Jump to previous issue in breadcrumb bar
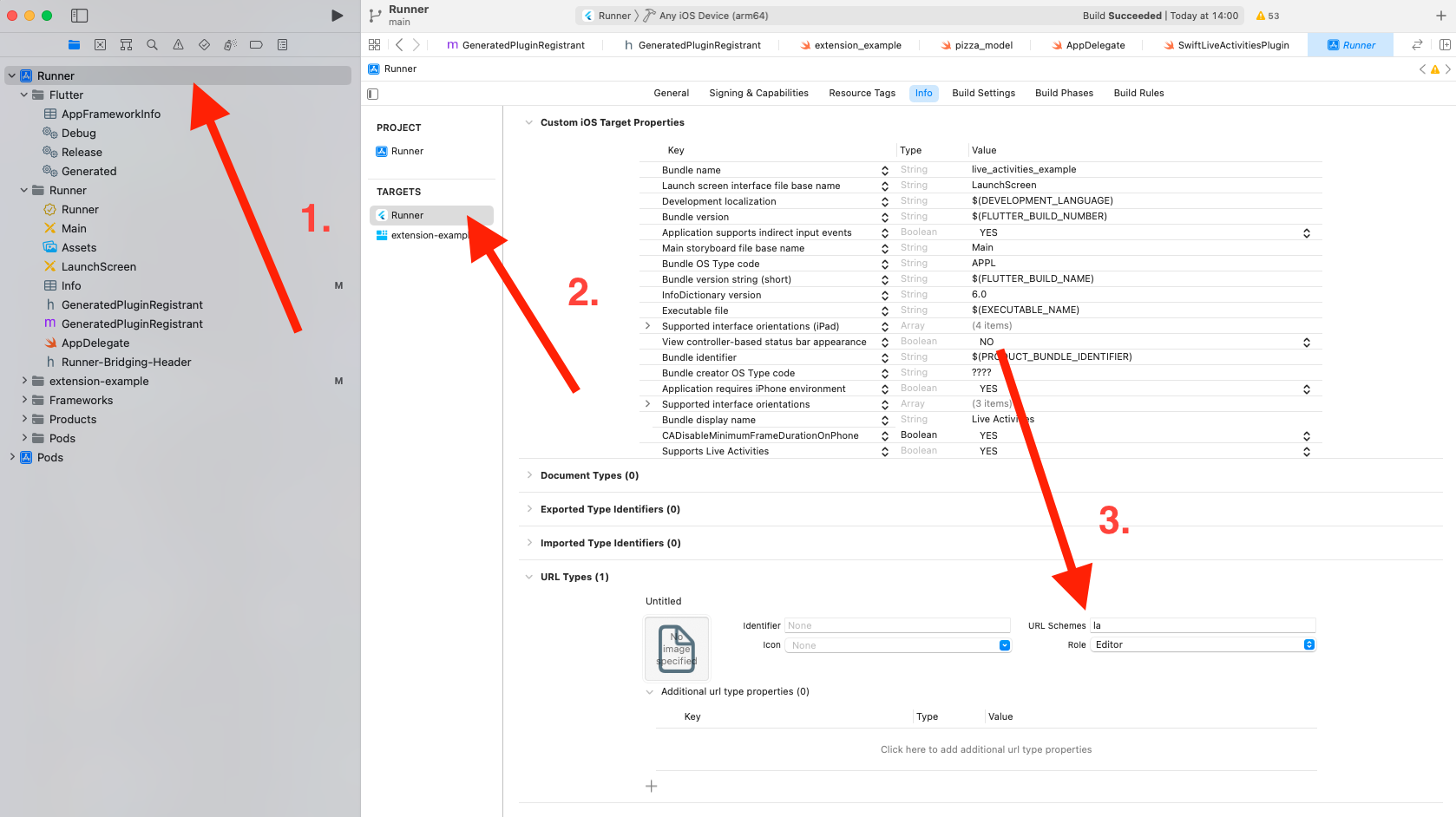 [1422, 69]
